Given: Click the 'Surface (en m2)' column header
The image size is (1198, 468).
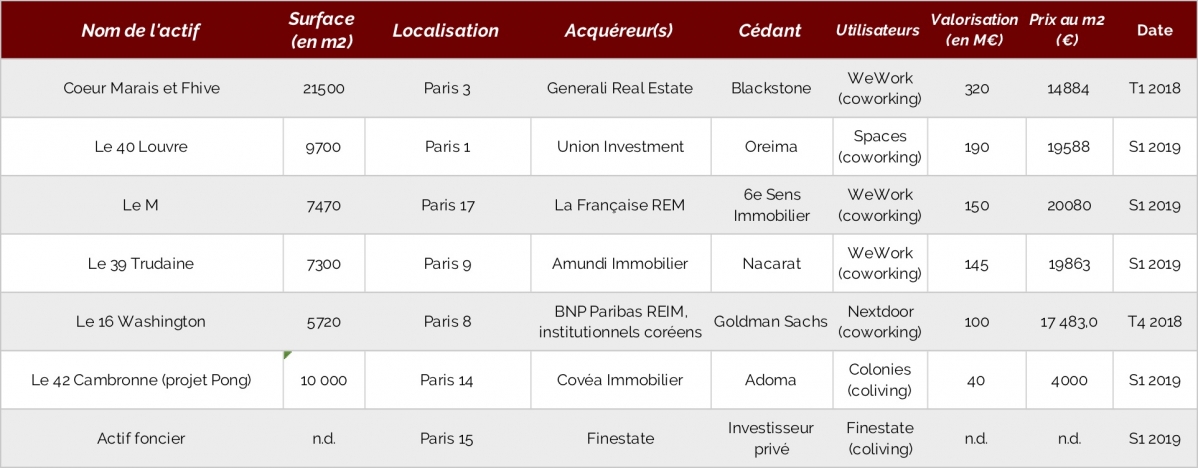Looking at the screenshot, I should pyautogui.click(x=323, y=31).
